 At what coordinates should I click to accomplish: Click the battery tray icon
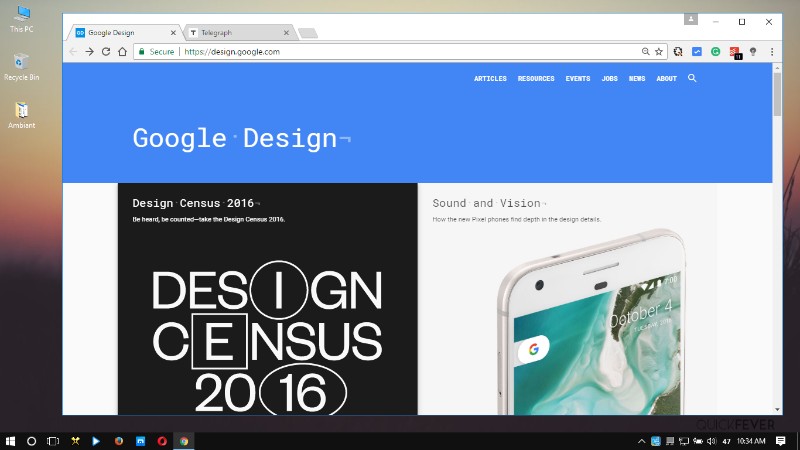pos(697,441)
